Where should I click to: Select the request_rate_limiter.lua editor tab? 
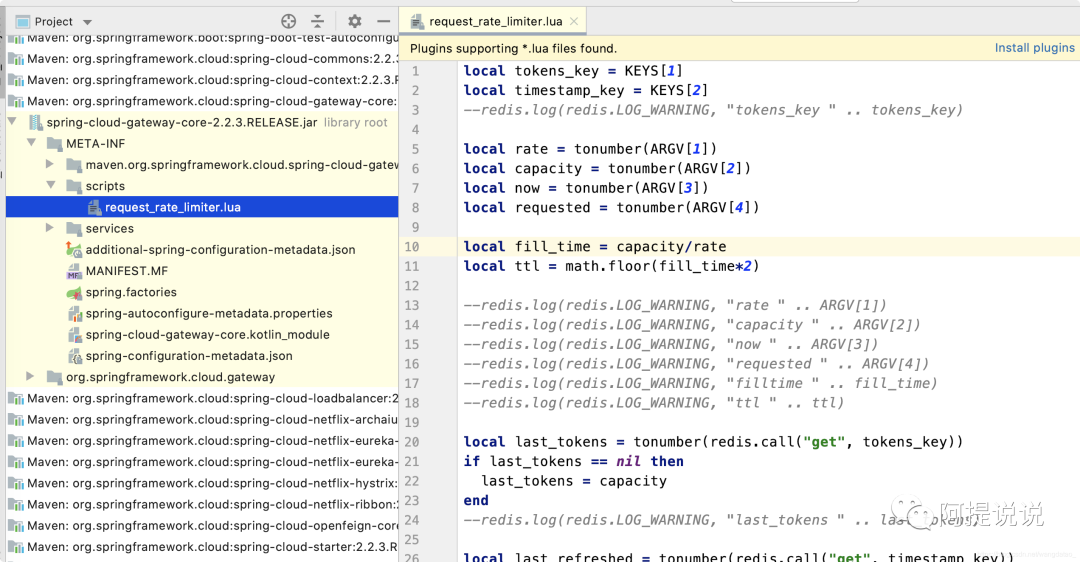pos(495,21)
